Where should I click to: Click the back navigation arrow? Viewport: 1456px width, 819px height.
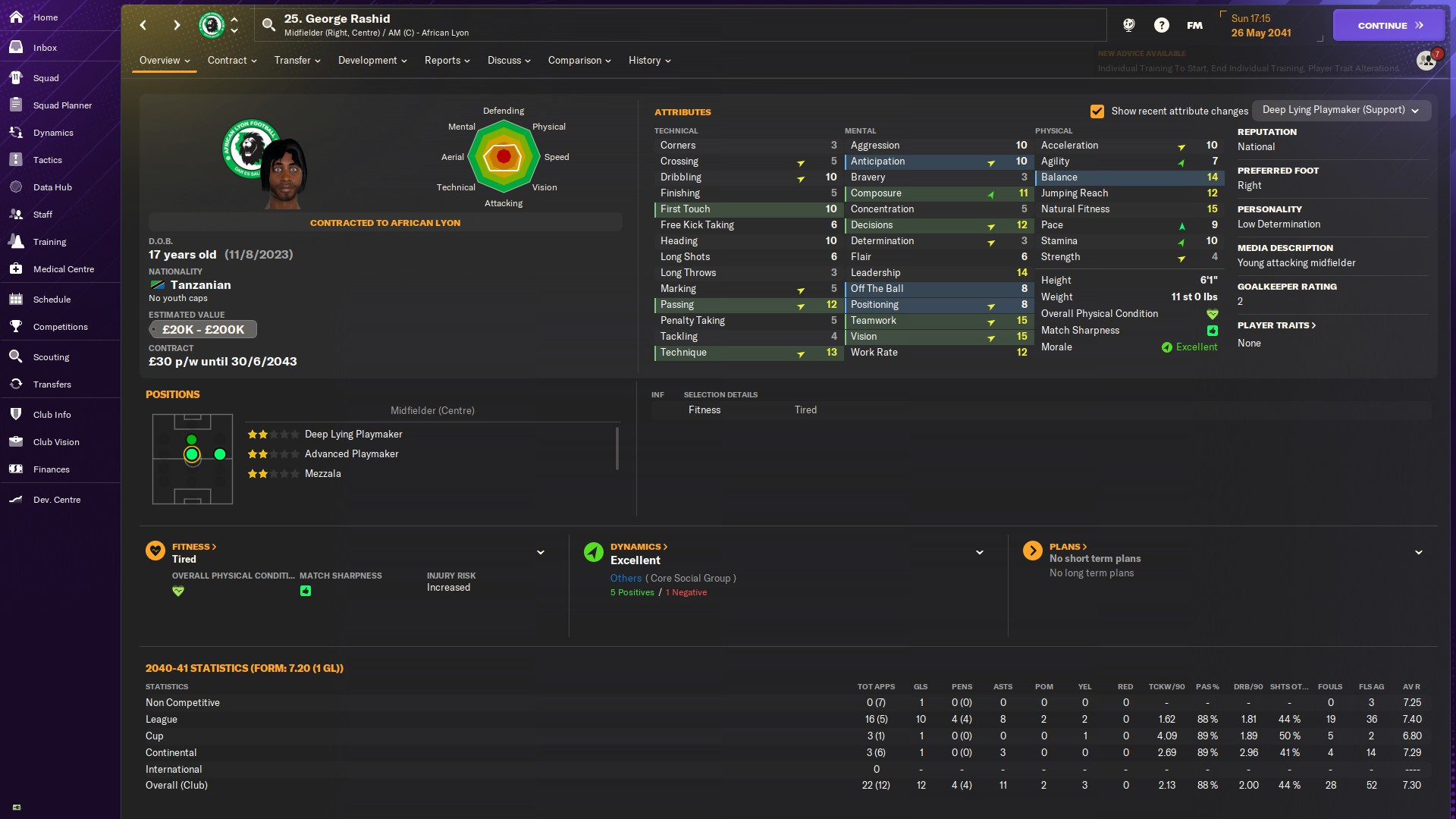[x=143, y=25]
